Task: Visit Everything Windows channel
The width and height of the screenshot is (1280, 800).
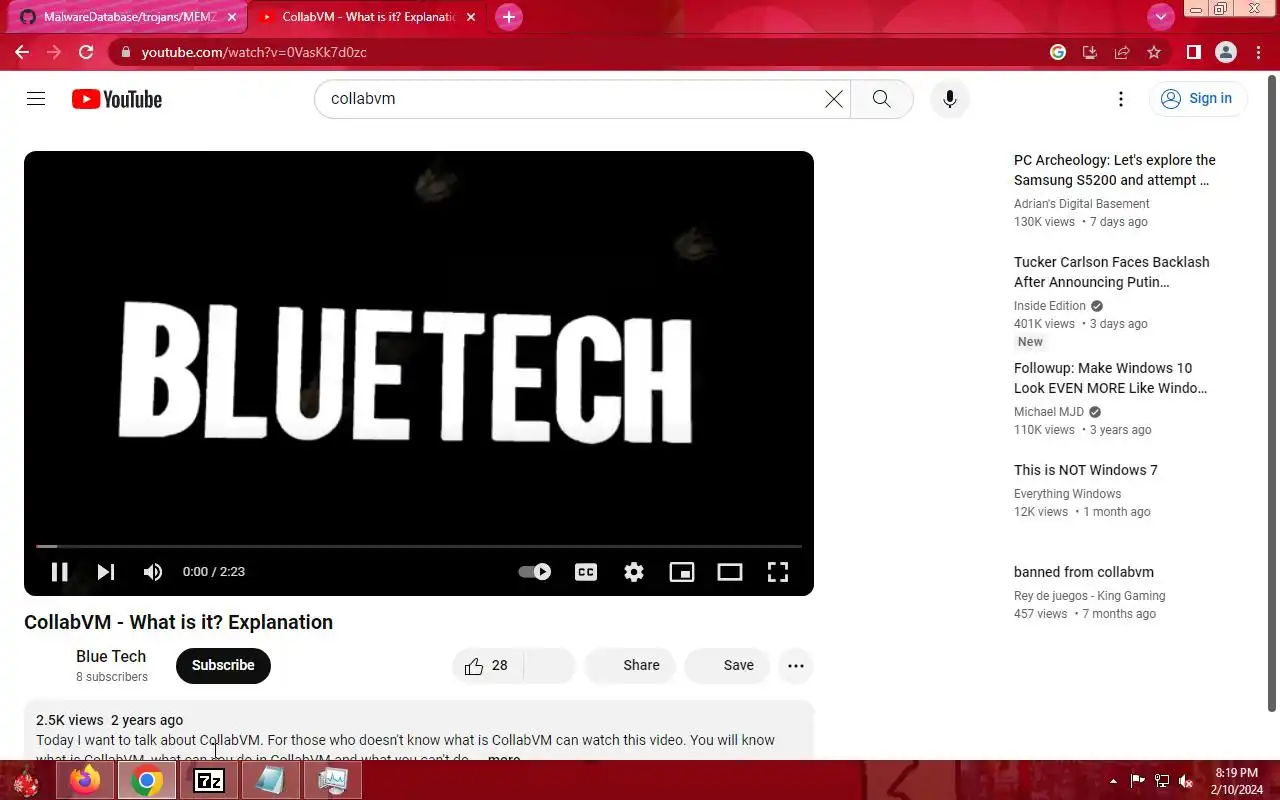Action: (1067, 494)
